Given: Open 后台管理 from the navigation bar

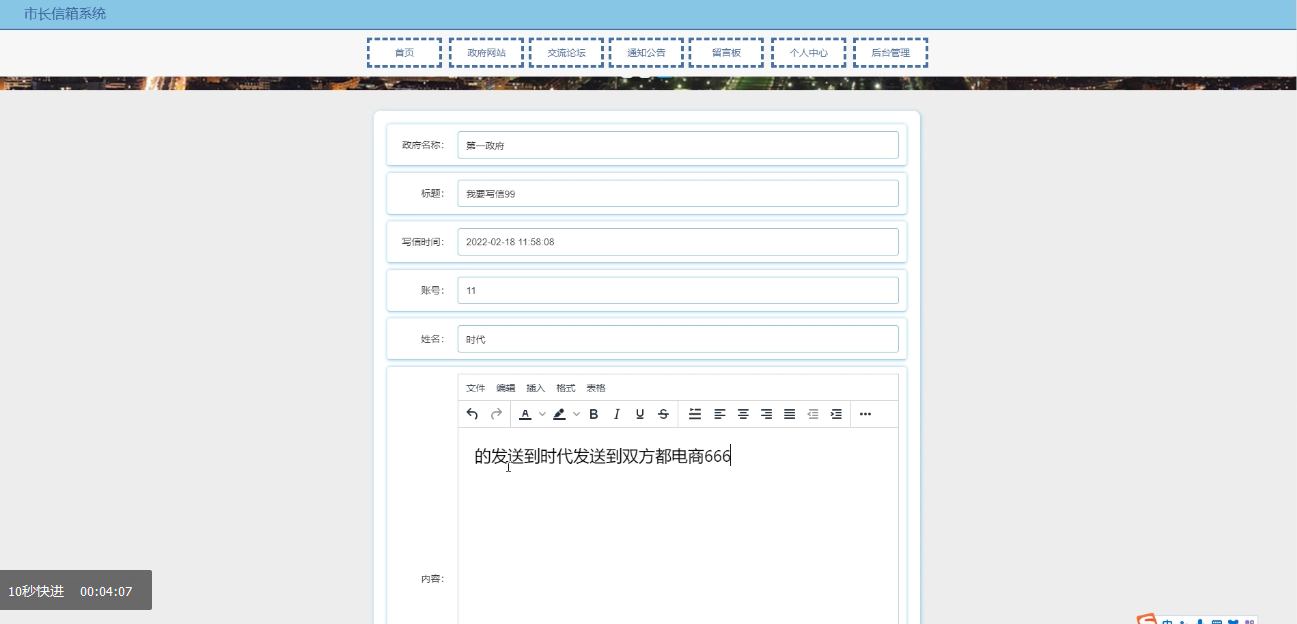Looking at the screenshot, I should pyautogui.click(x=888, y=52).
